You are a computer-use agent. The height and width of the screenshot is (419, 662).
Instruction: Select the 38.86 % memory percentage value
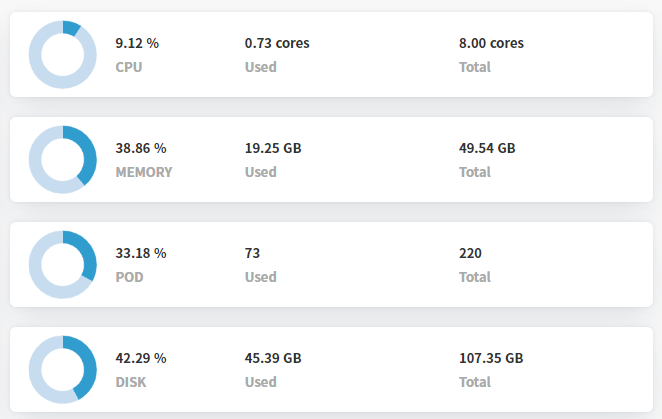pos(141,148)
